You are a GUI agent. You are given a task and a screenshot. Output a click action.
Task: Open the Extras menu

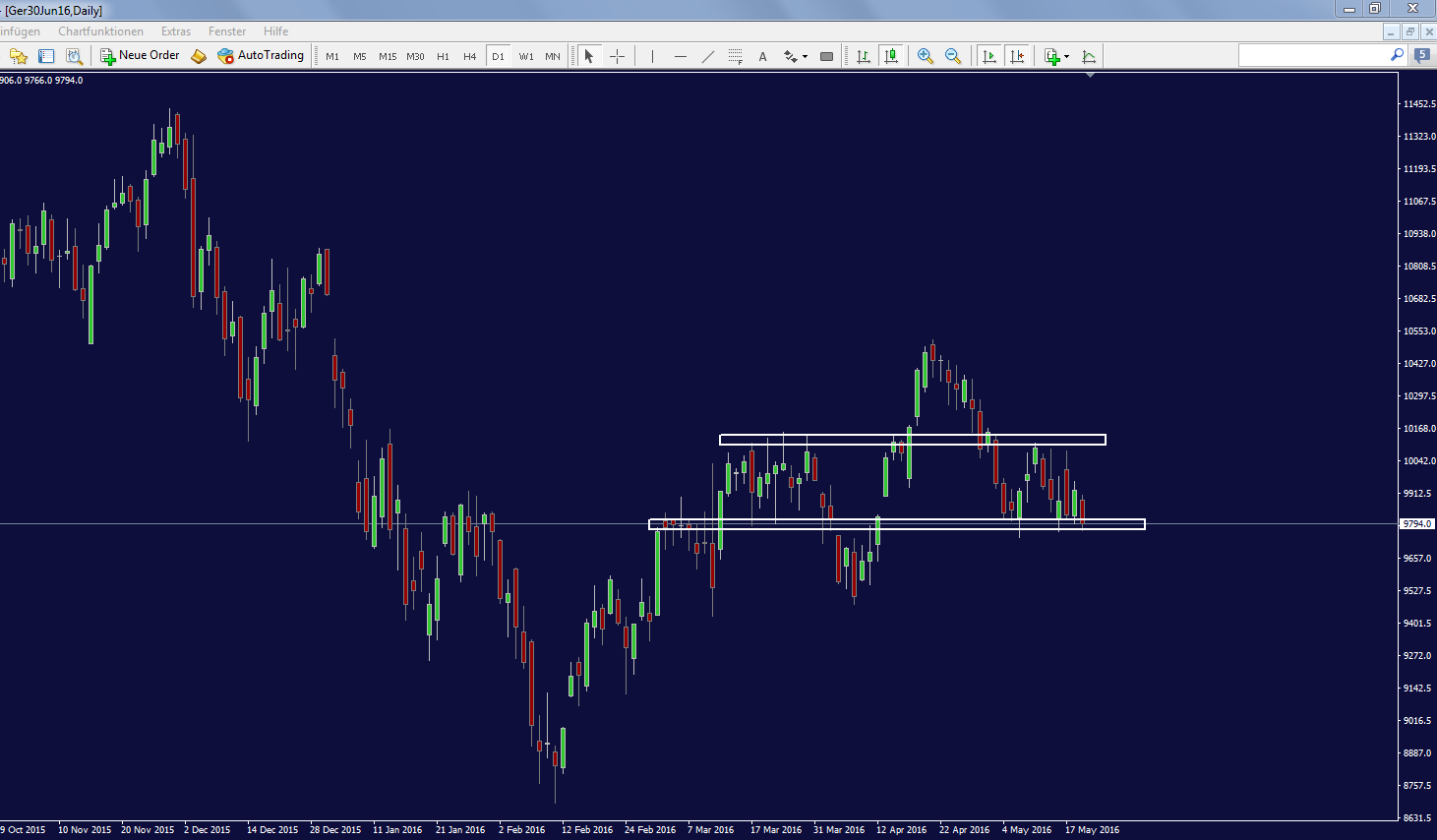pos(176,31)
